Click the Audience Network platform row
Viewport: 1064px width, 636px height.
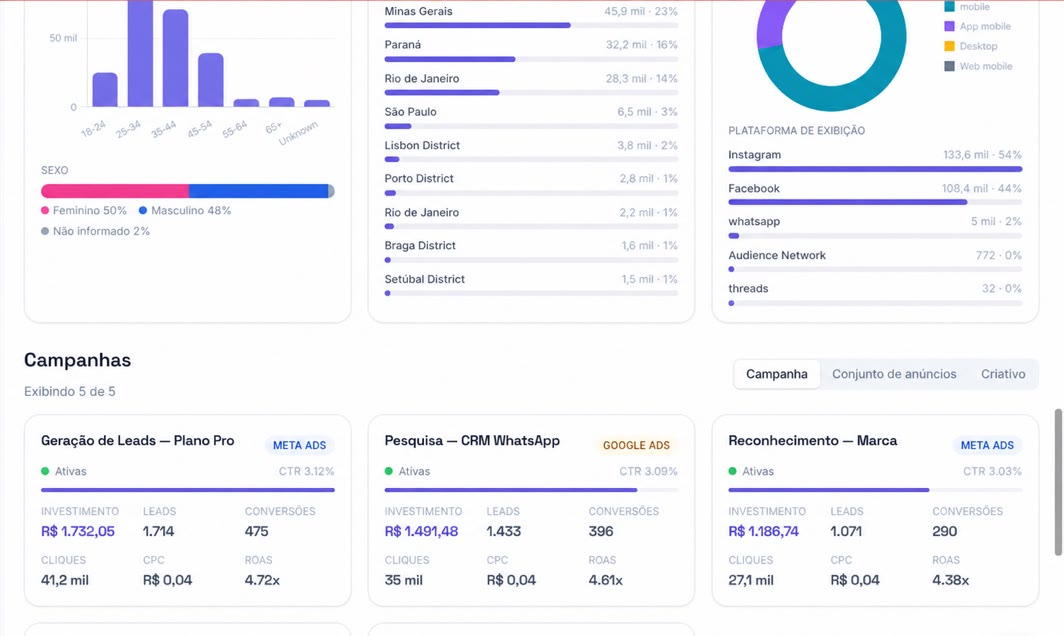[x=875, y=261]
